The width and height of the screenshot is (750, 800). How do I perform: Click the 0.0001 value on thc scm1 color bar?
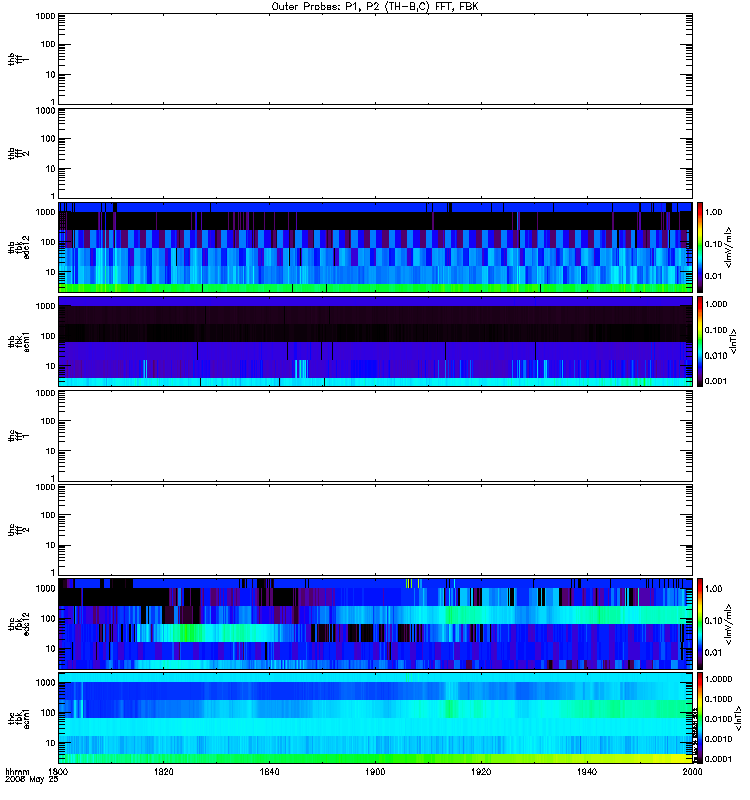click(x=718, y=759)
